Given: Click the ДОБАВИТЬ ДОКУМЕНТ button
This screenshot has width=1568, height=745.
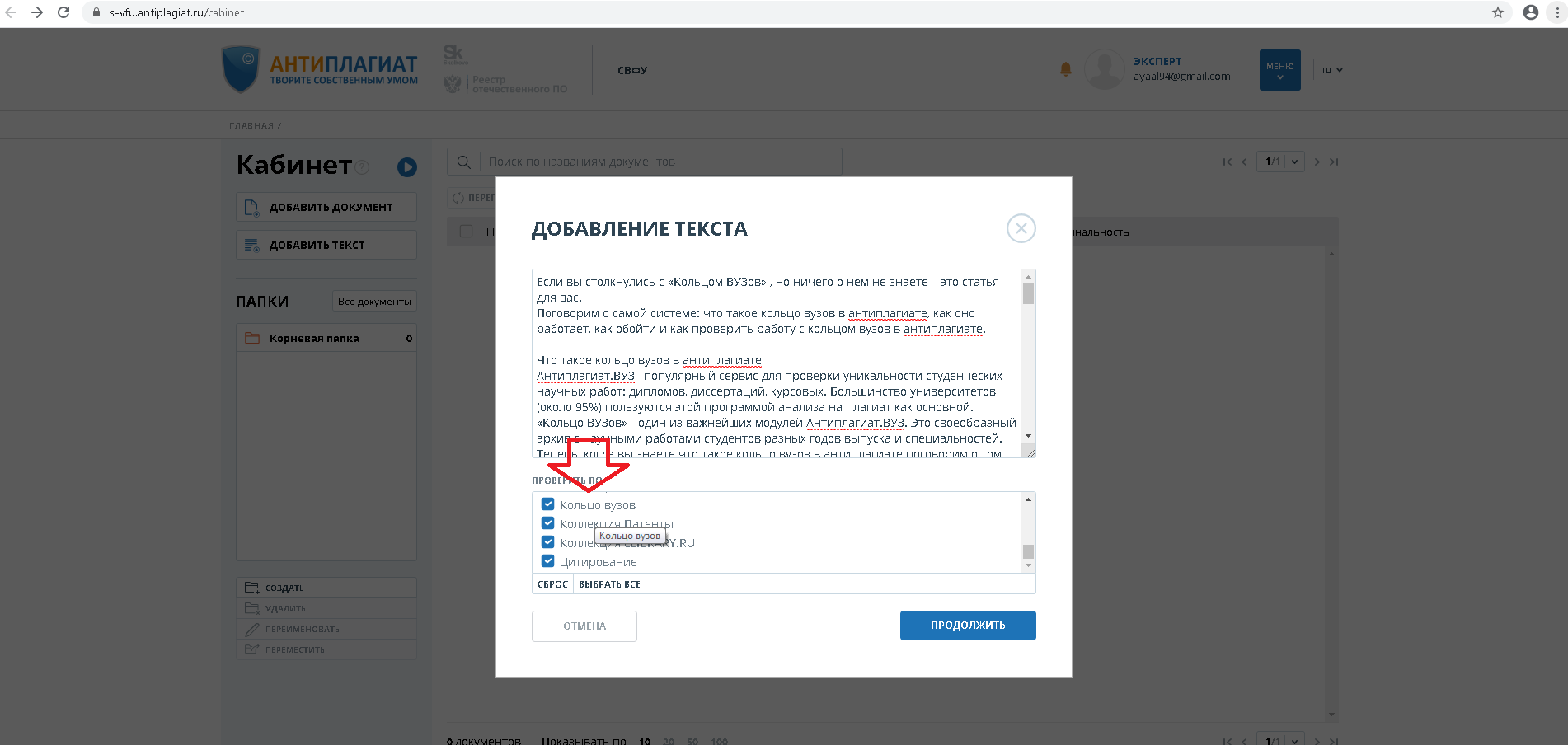Looking at the screenshot, I should click(326, 207).
